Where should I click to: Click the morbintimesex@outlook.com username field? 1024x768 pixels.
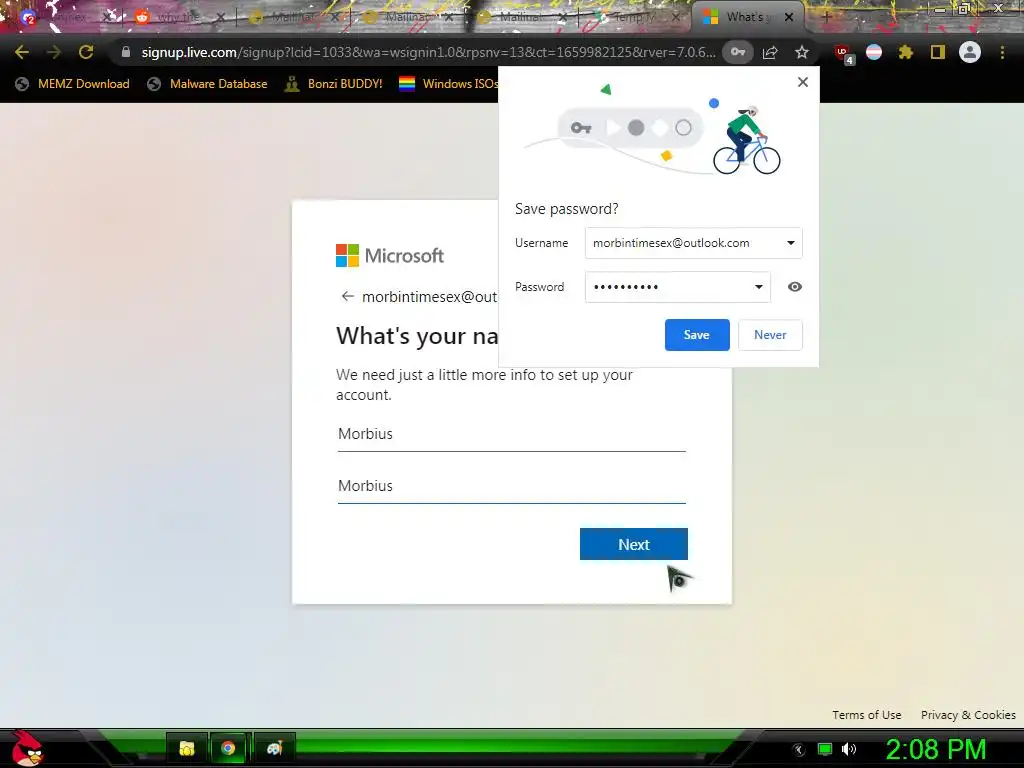(694, 243)
